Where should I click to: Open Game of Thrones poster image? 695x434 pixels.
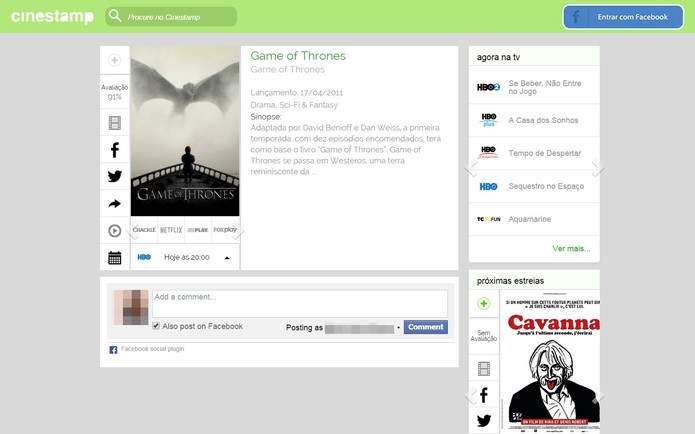click(x=185, y=131)
